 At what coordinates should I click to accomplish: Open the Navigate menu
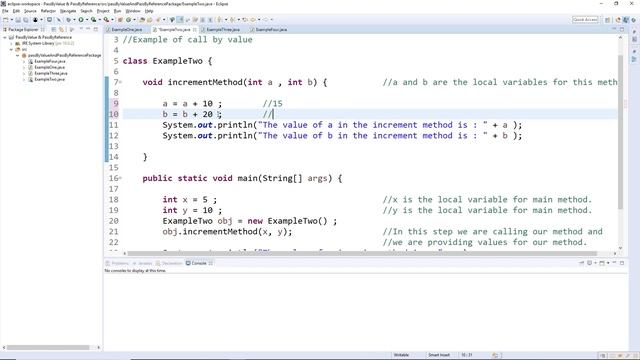coord(68,11)
